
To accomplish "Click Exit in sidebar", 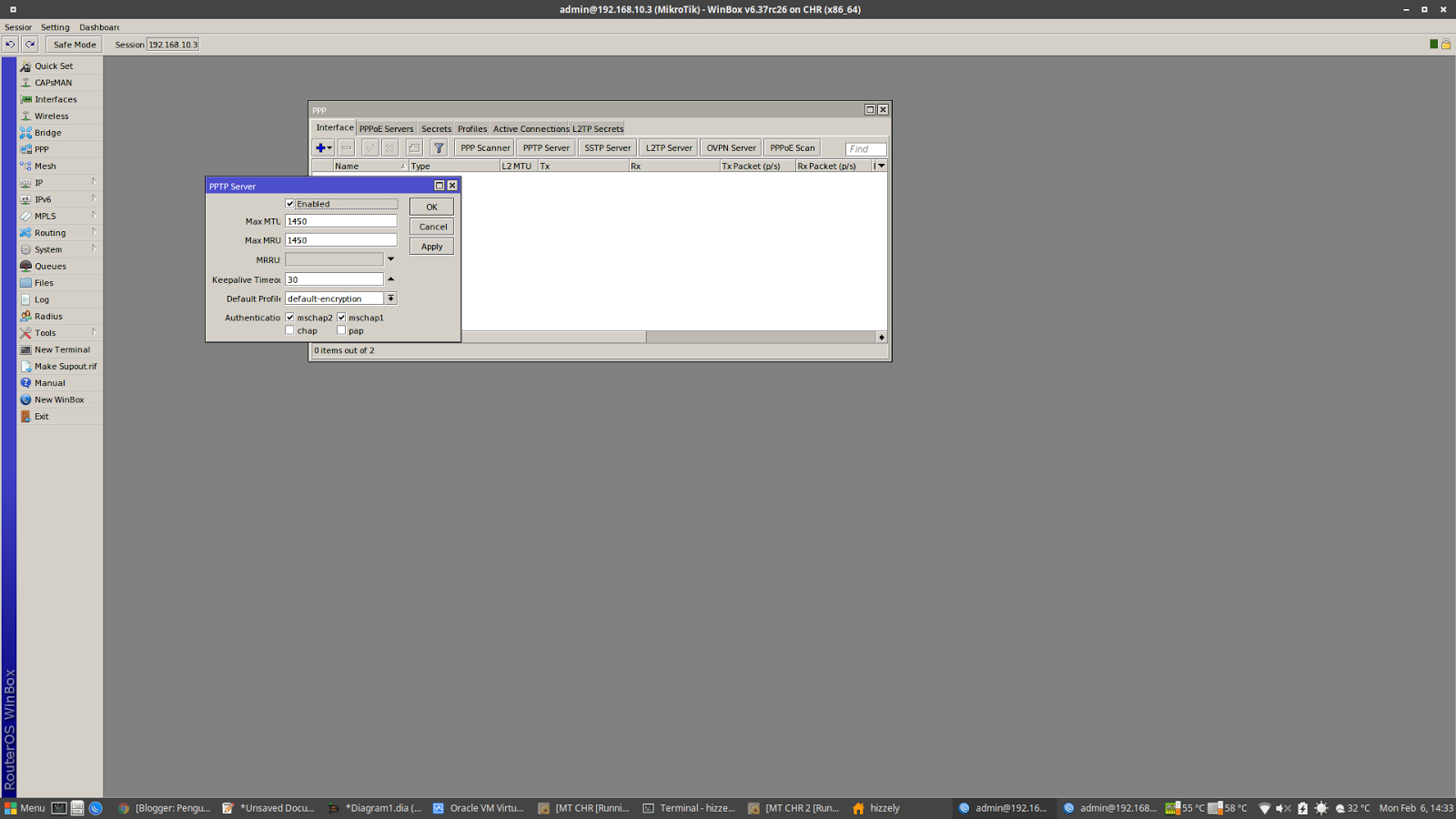I will (60, 417).
